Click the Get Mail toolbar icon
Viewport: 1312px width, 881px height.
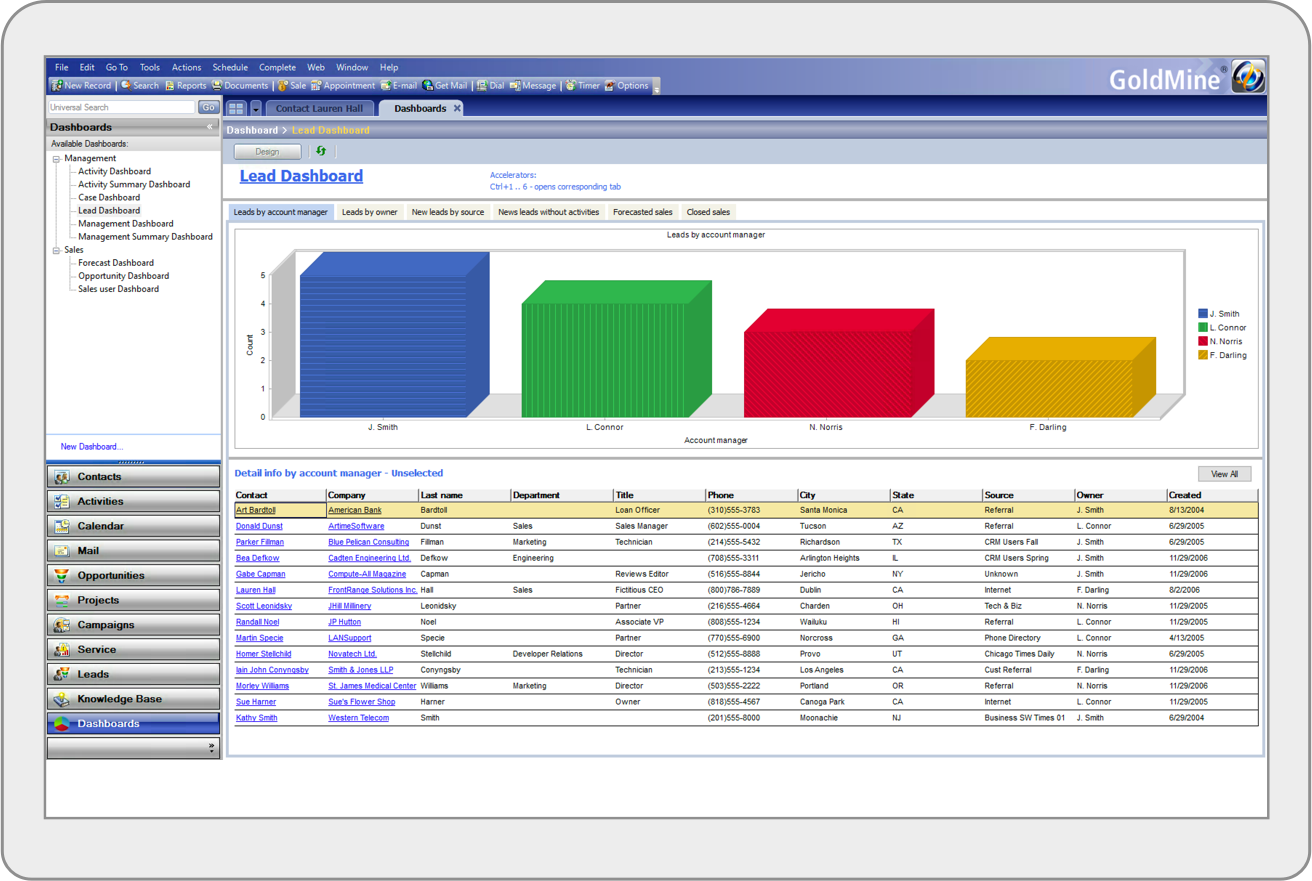[427, 86]
